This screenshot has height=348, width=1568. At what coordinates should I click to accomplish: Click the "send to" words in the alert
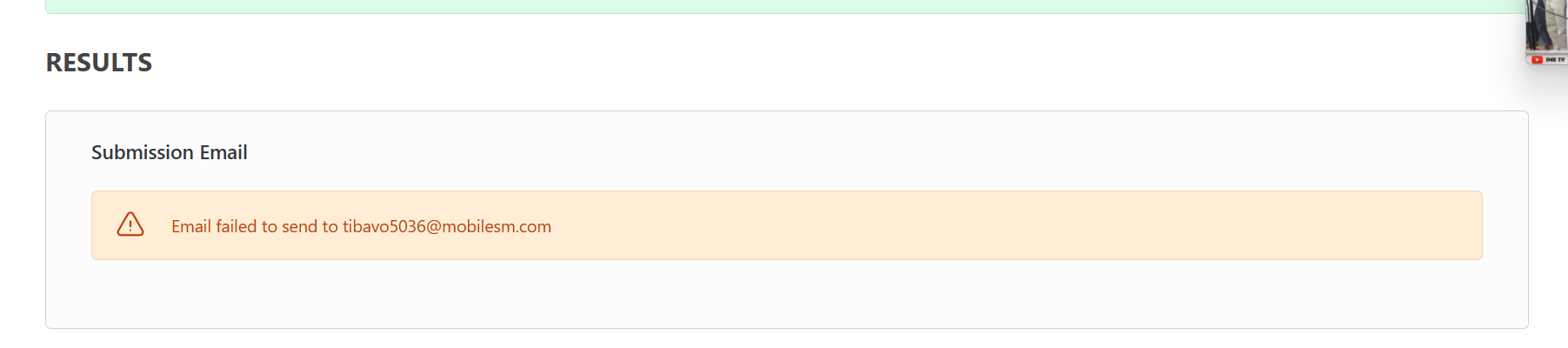click(x=310, y=226)
